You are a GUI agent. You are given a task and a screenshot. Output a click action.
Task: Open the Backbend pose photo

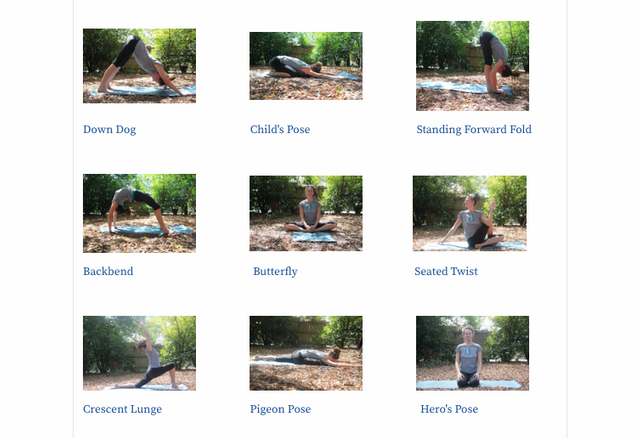pos(139,213)
